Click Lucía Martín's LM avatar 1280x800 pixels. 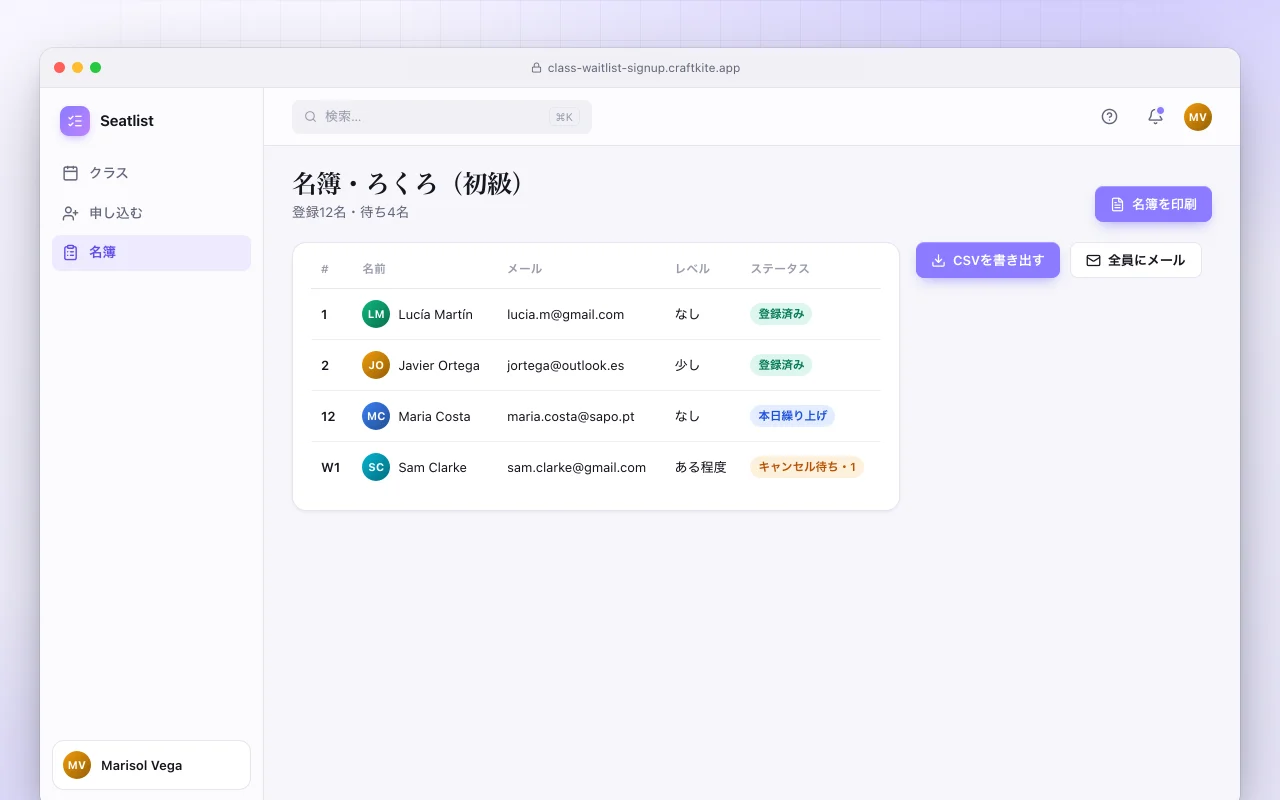tap(376, 314)
